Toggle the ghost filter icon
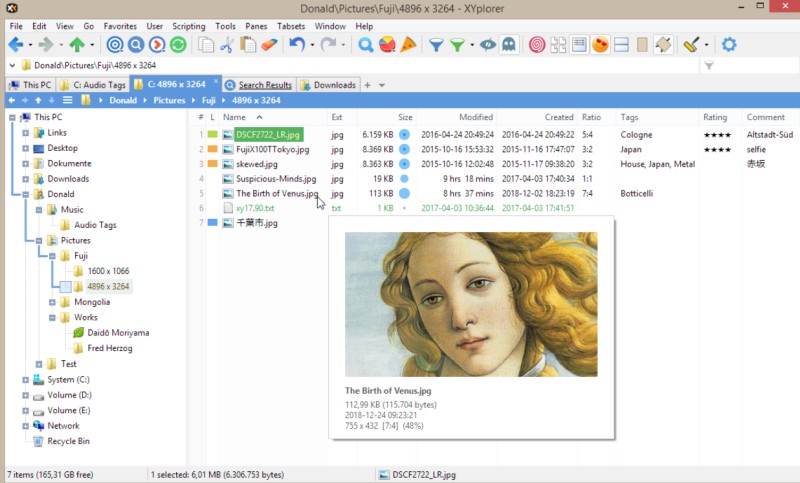 (x=509, y=45)
